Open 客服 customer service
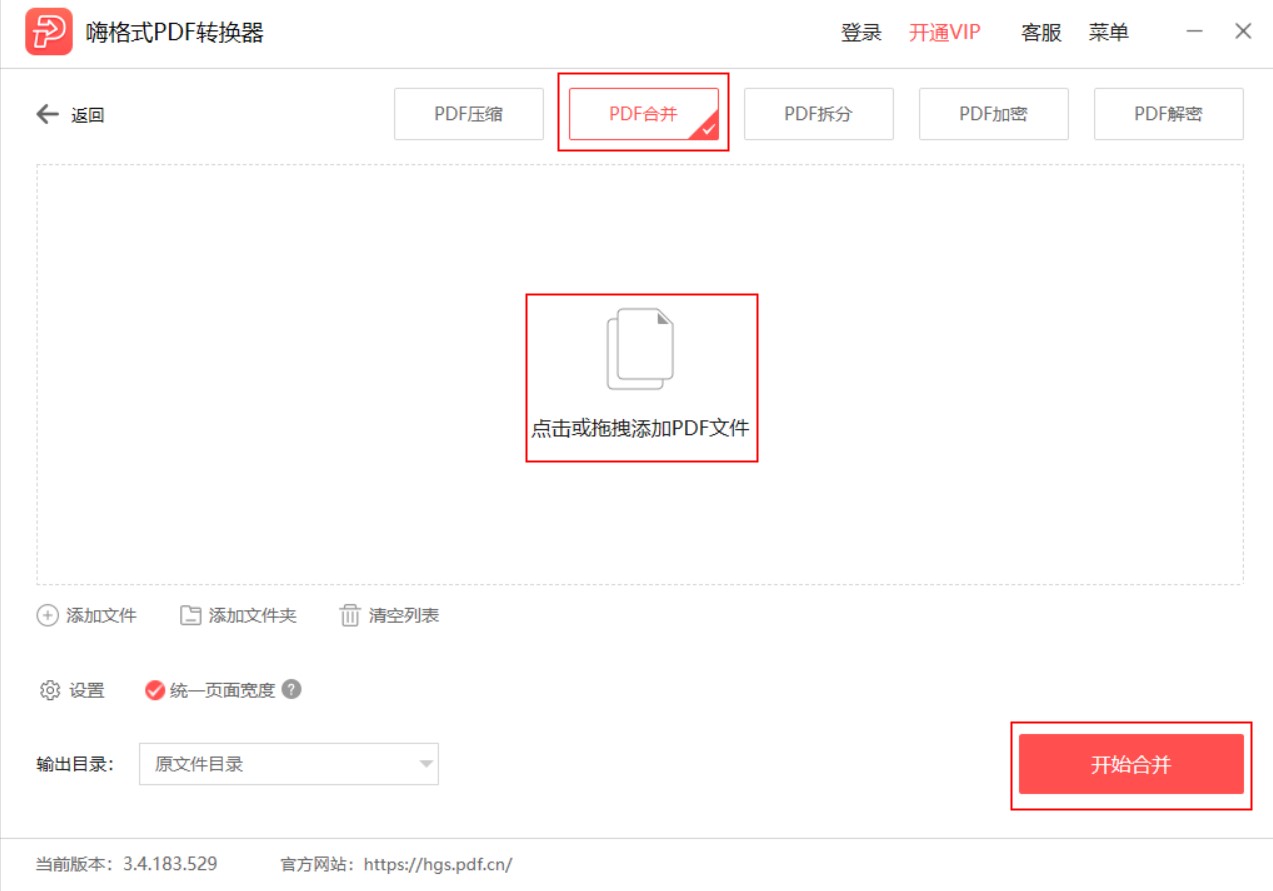Image resolution: width=1273 pixels, height=891 pixels. pos(1041,33)
